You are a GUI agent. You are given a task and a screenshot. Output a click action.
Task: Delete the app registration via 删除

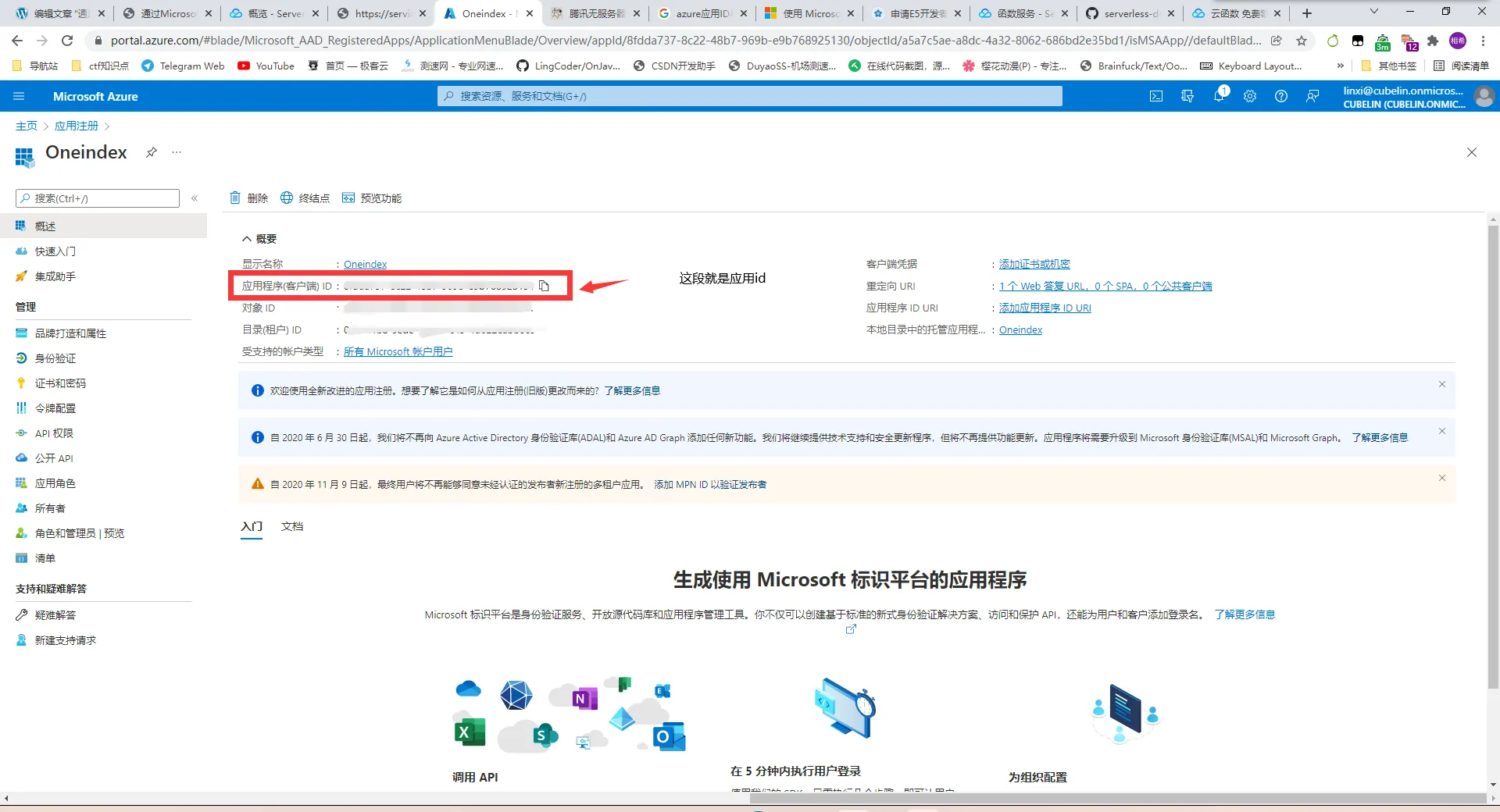point(255,198)
